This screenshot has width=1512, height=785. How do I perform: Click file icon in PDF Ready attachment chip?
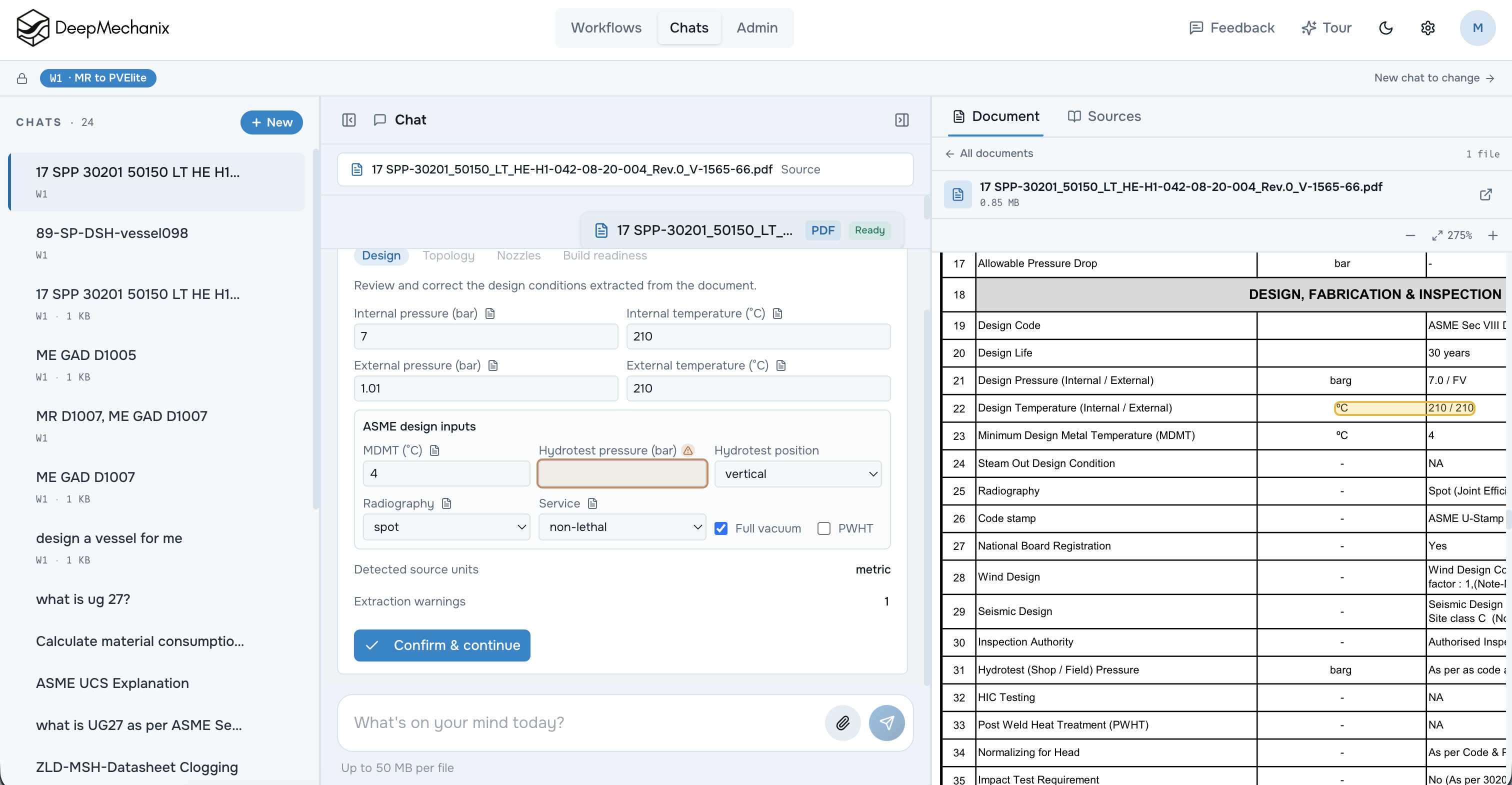pos(601,230)
